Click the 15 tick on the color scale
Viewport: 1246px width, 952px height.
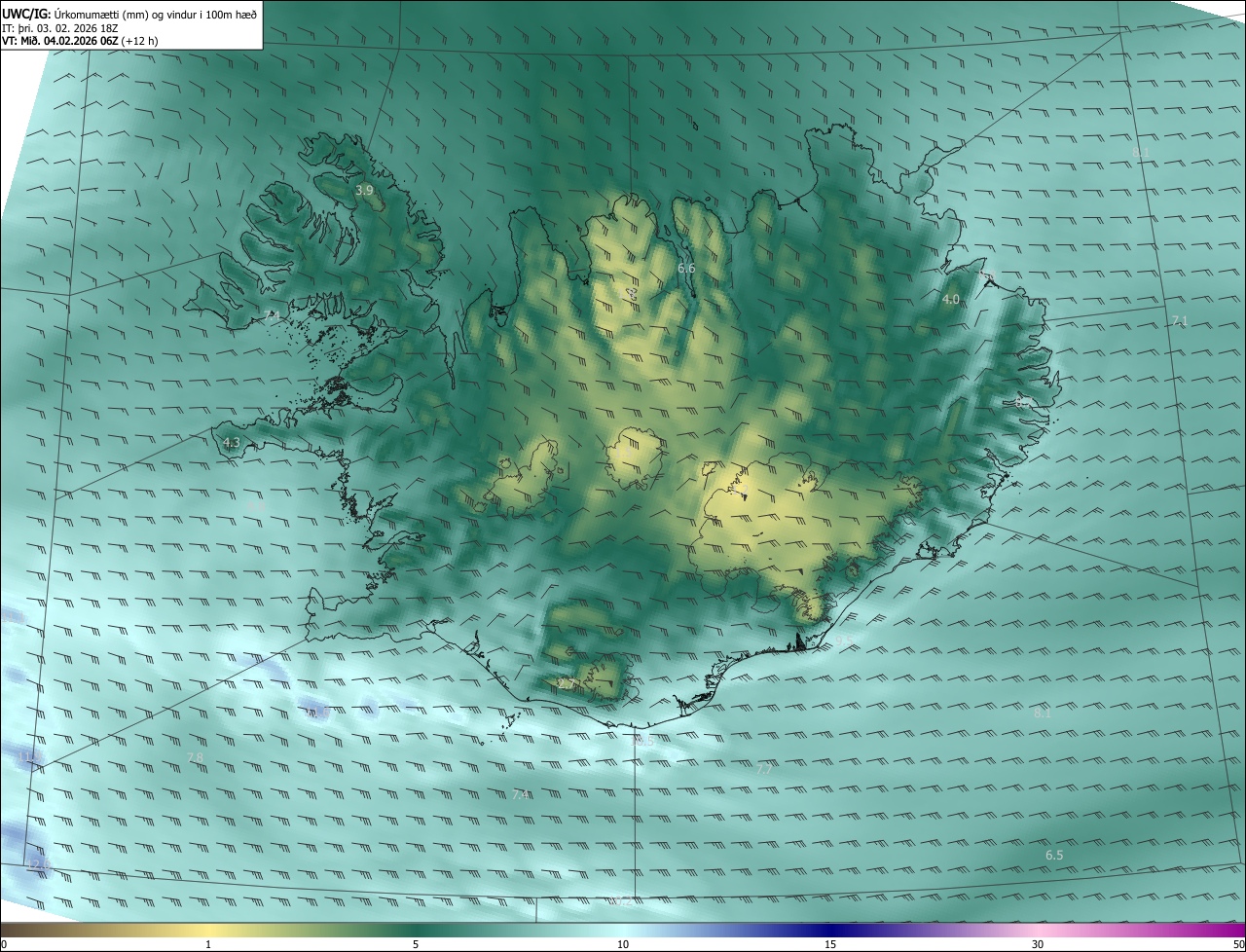(830, 944)
